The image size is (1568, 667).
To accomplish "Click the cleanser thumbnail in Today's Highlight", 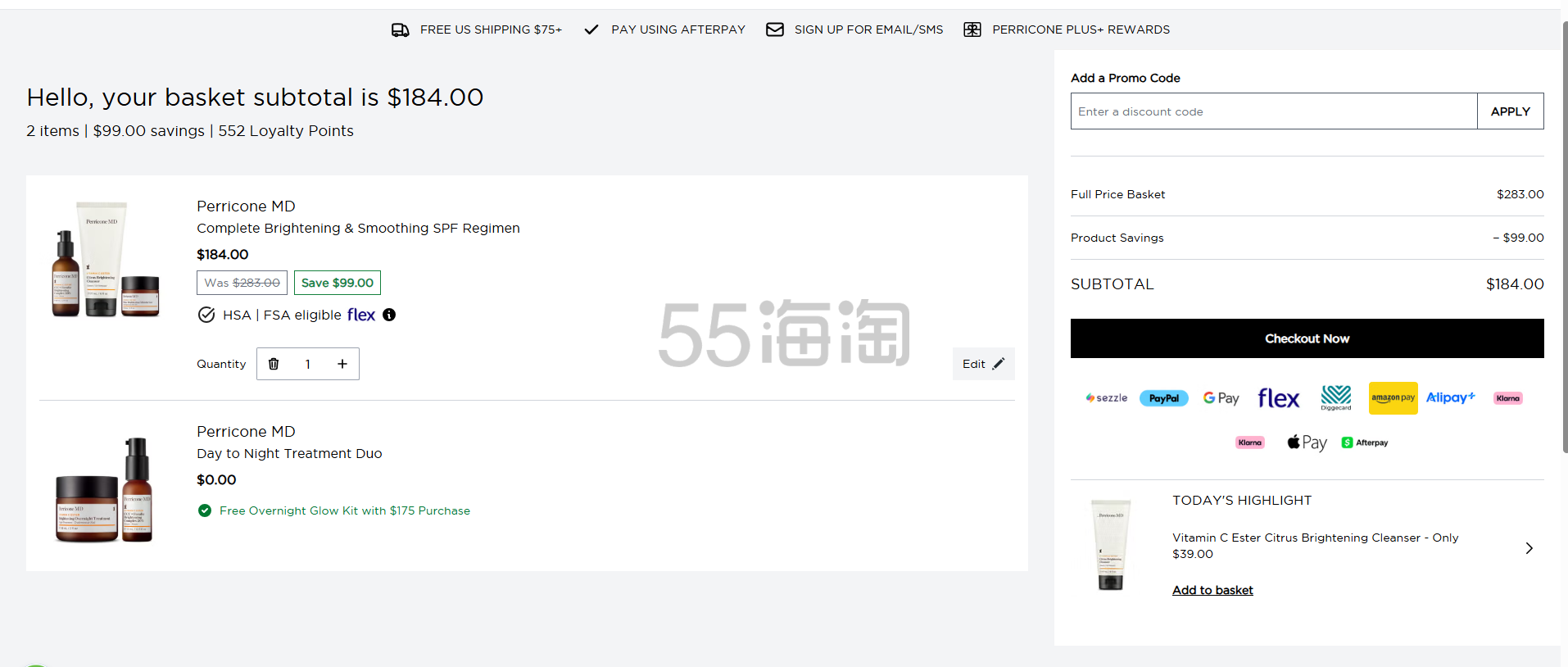I will pos(1111,545).
